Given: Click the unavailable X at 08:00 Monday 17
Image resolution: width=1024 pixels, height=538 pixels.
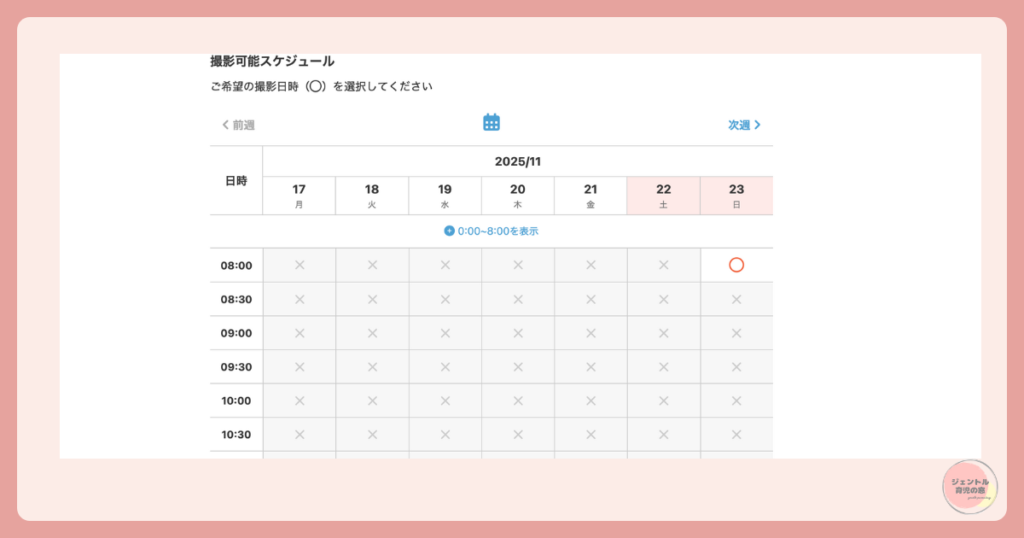Looking at the screenshot, I should click(299, 265).
